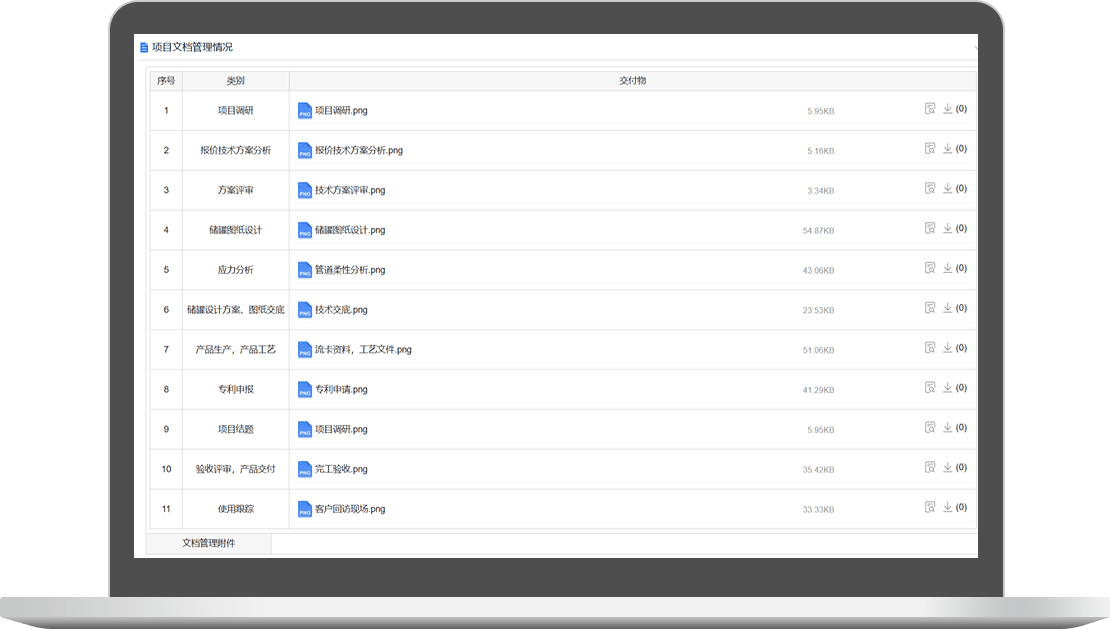Click the 项目文档管理情况 panel title
Viewport: 1110px width, 629px height.
click(192, 47)
